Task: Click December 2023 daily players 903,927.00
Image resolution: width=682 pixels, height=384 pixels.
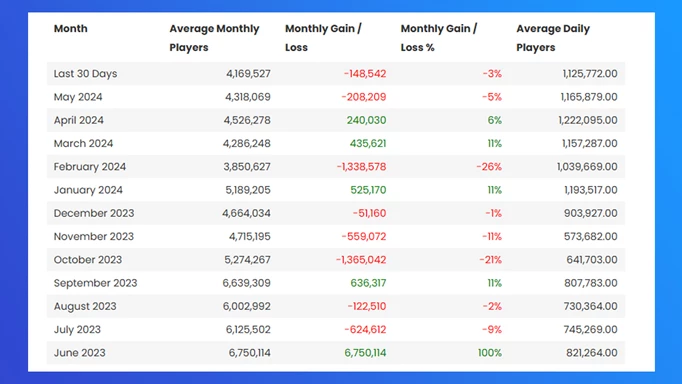Action: 591,214
